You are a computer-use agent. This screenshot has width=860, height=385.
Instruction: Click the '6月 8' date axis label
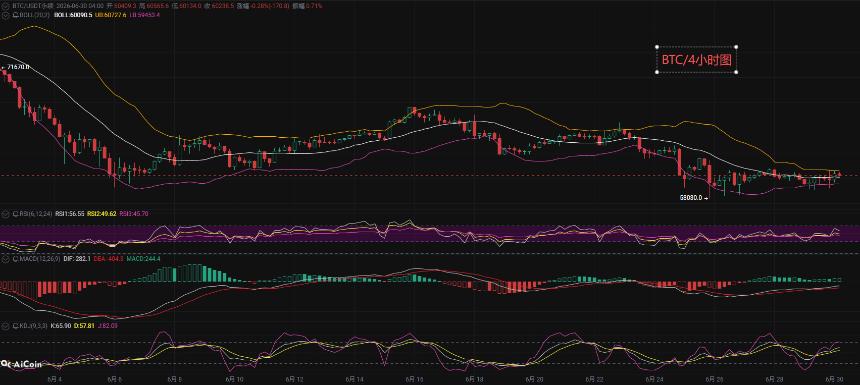[x=175, y=379]
